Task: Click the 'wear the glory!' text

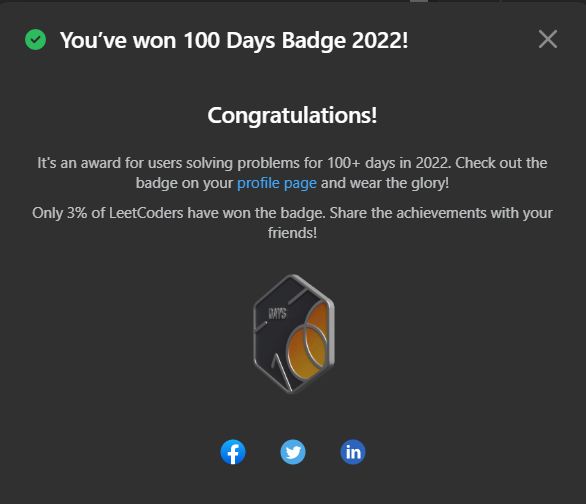Action: 400,183
